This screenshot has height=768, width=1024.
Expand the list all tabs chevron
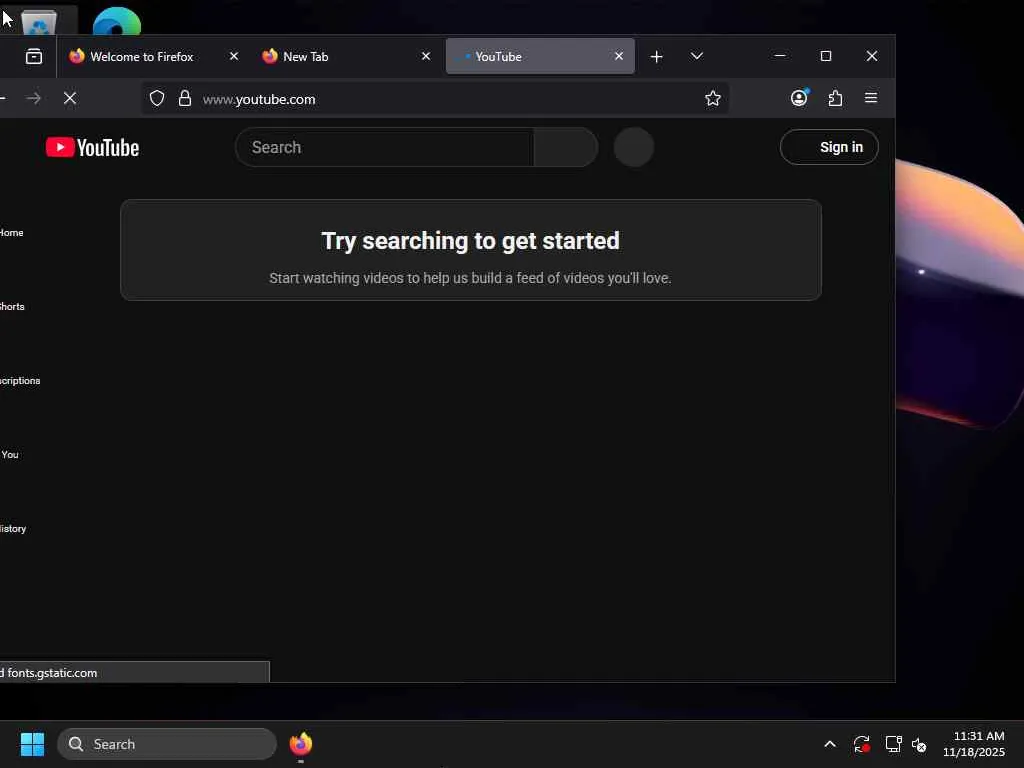coord(697,57)
